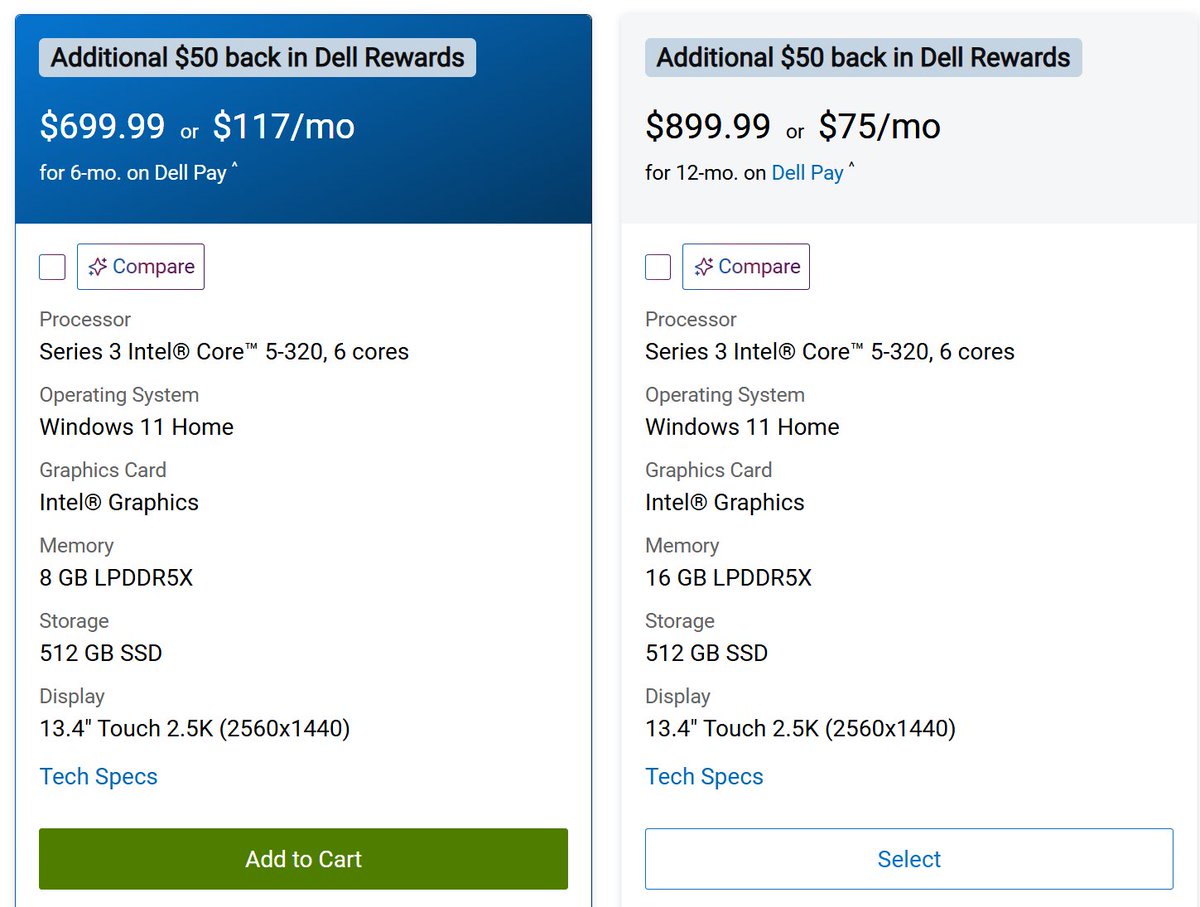Click the $75/mo payment text
The width and height of the screenshot is (1200, 907).
[x=880, y=127]
